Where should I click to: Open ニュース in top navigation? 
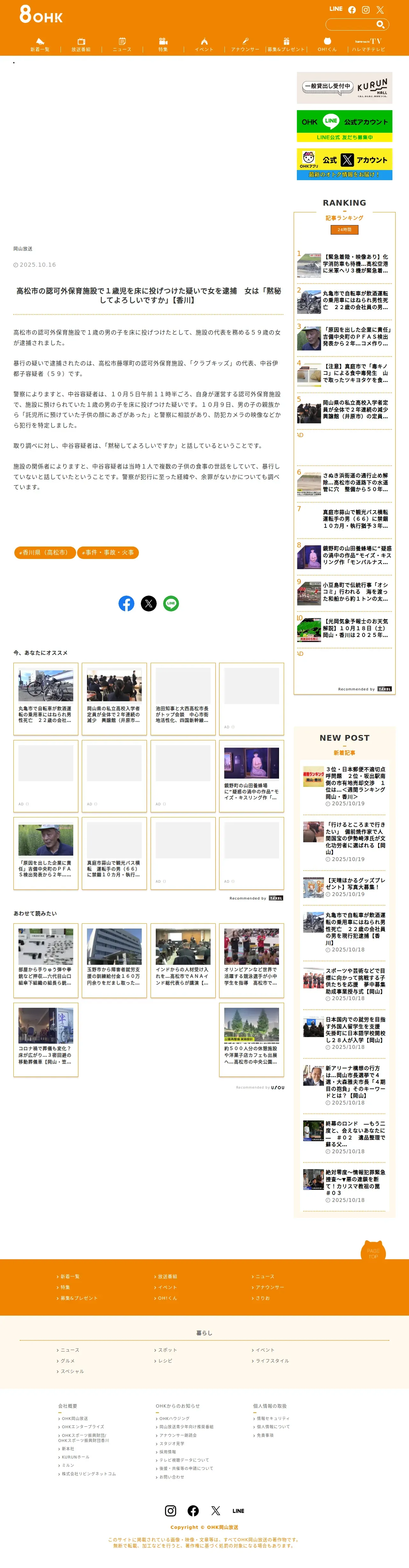122,45
